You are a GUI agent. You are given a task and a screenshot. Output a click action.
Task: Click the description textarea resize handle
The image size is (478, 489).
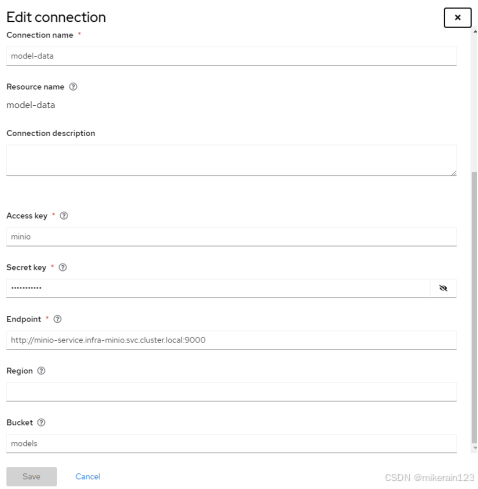(x=453, y=173)
